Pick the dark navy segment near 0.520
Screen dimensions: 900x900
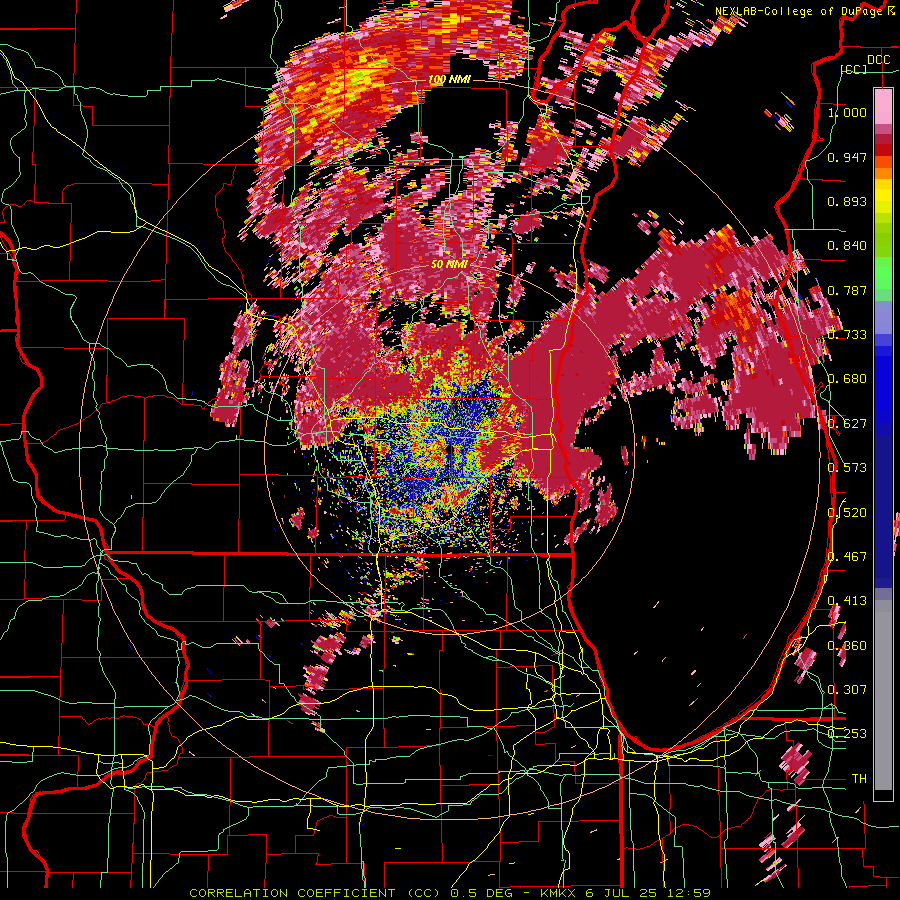coord(883,511)
